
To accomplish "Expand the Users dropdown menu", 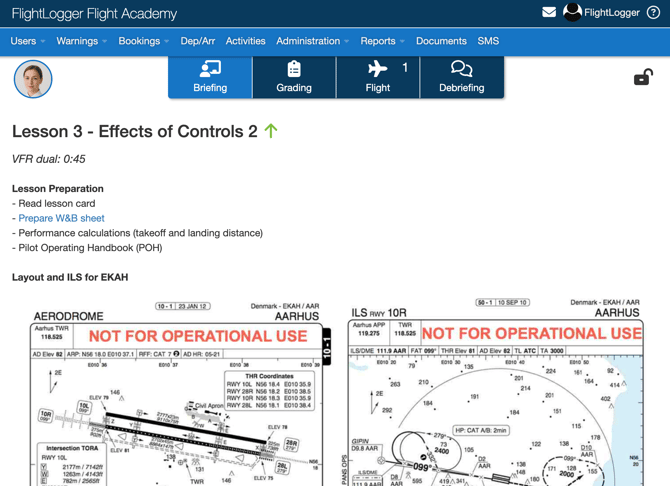I will click(27, 41).
